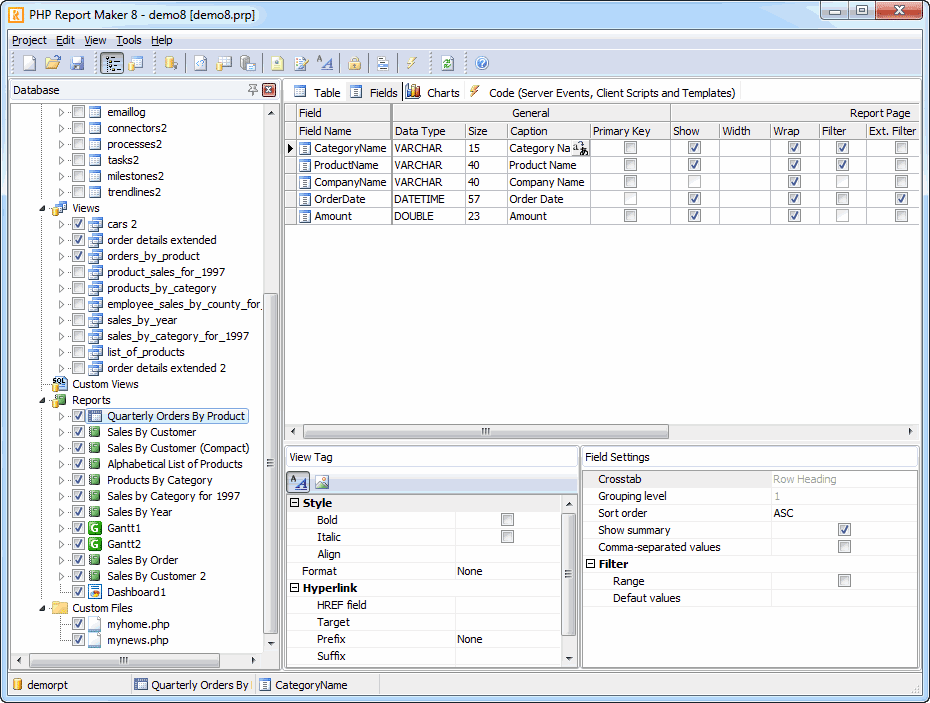Screen dimensions: 930x703
Task: Open Help via the question mark icon
Action: pos(481,63)
